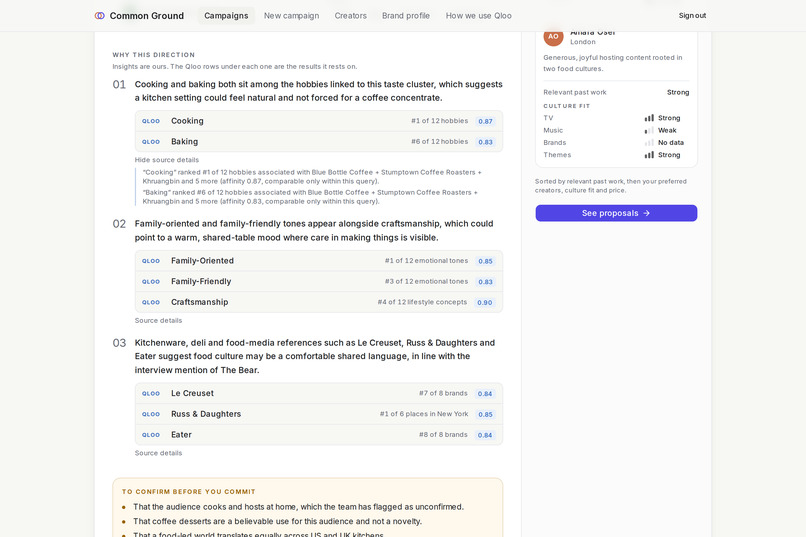Click the 'Weak' Music value
The width and height of the screenshot is (806, 537).
pos(667,130)
